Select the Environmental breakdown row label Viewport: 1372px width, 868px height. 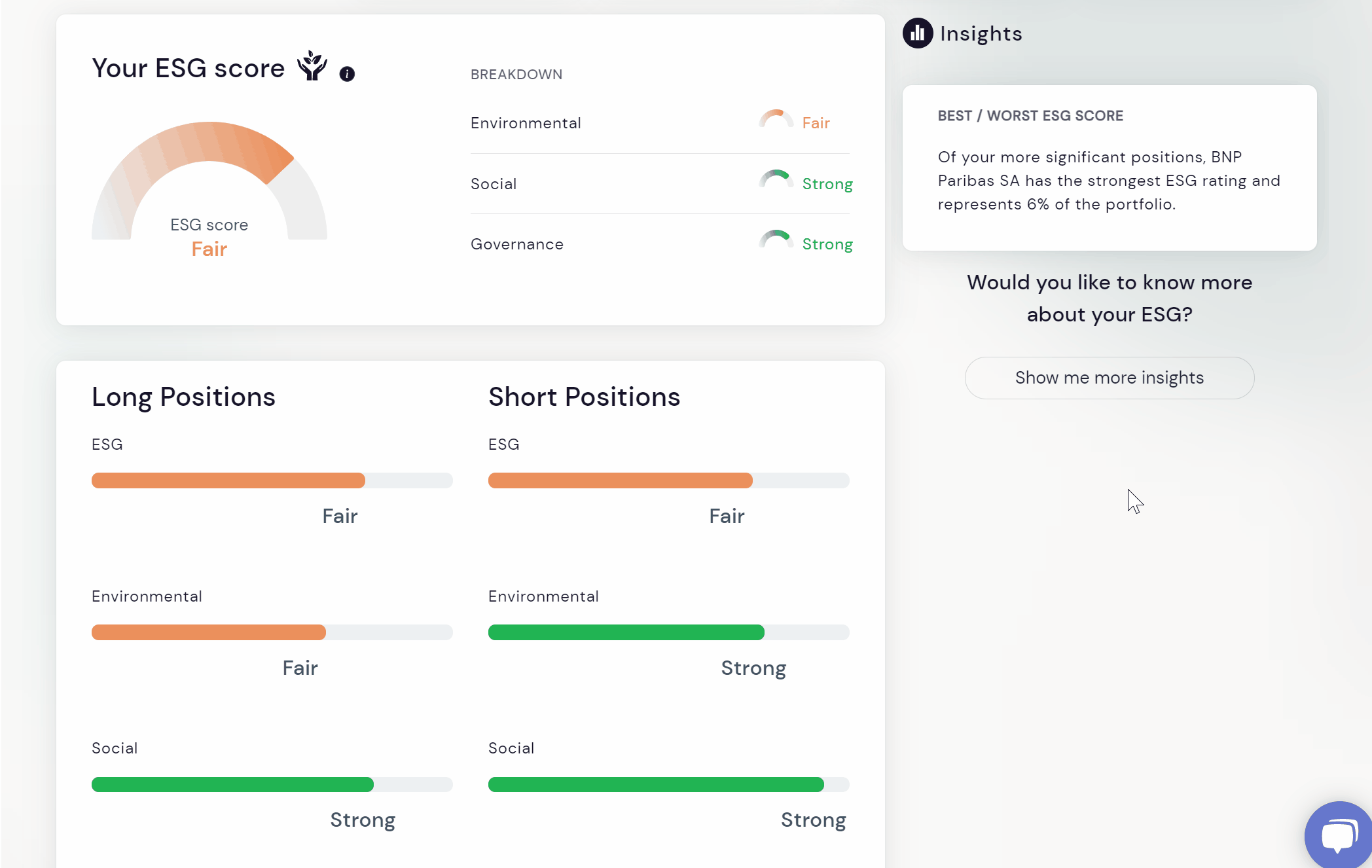coord(526,123)
